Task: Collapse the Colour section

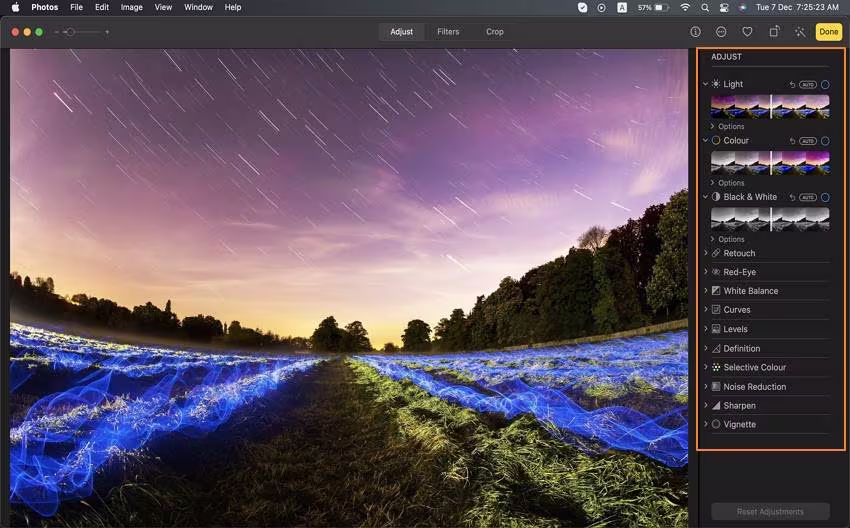Action: tap(705, 140)
